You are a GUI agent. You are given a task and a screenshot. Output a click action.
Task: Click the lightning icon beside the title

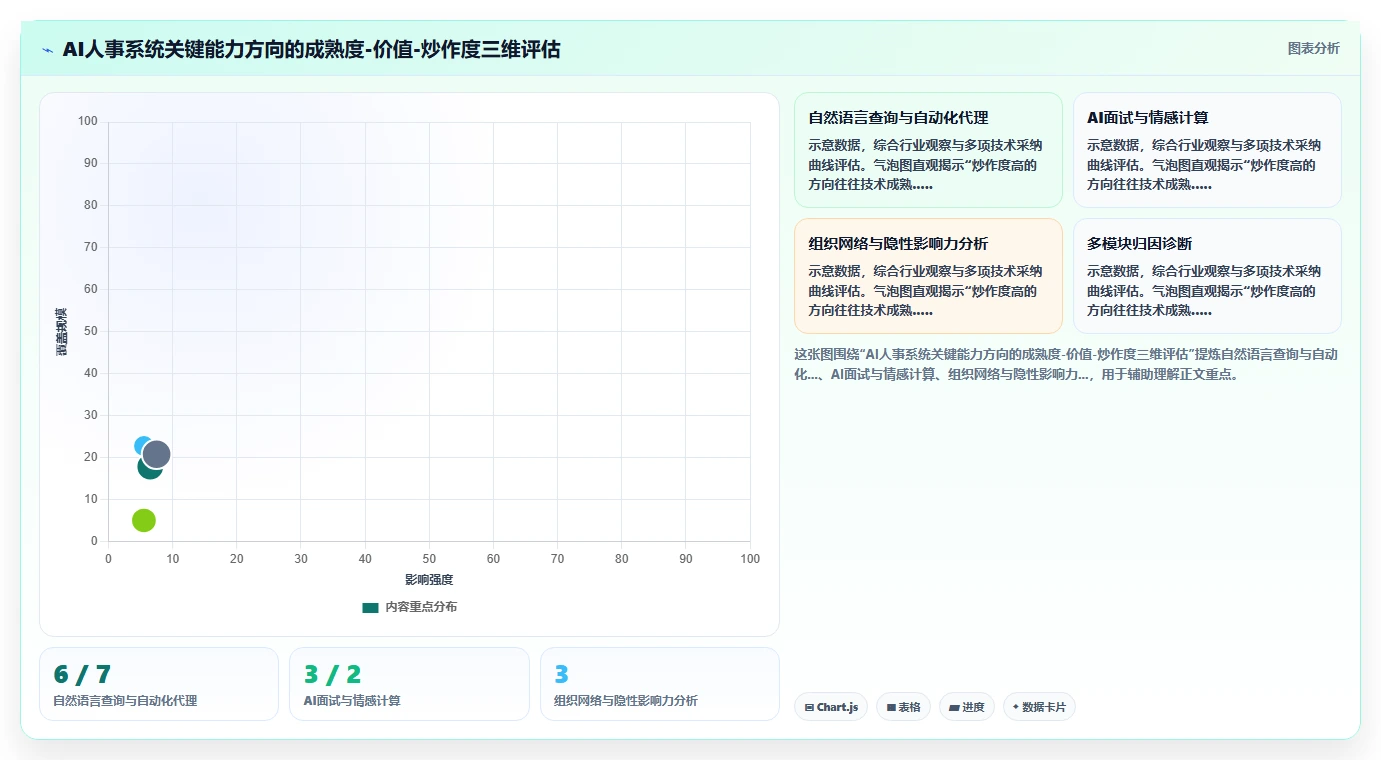click(48, 50)
